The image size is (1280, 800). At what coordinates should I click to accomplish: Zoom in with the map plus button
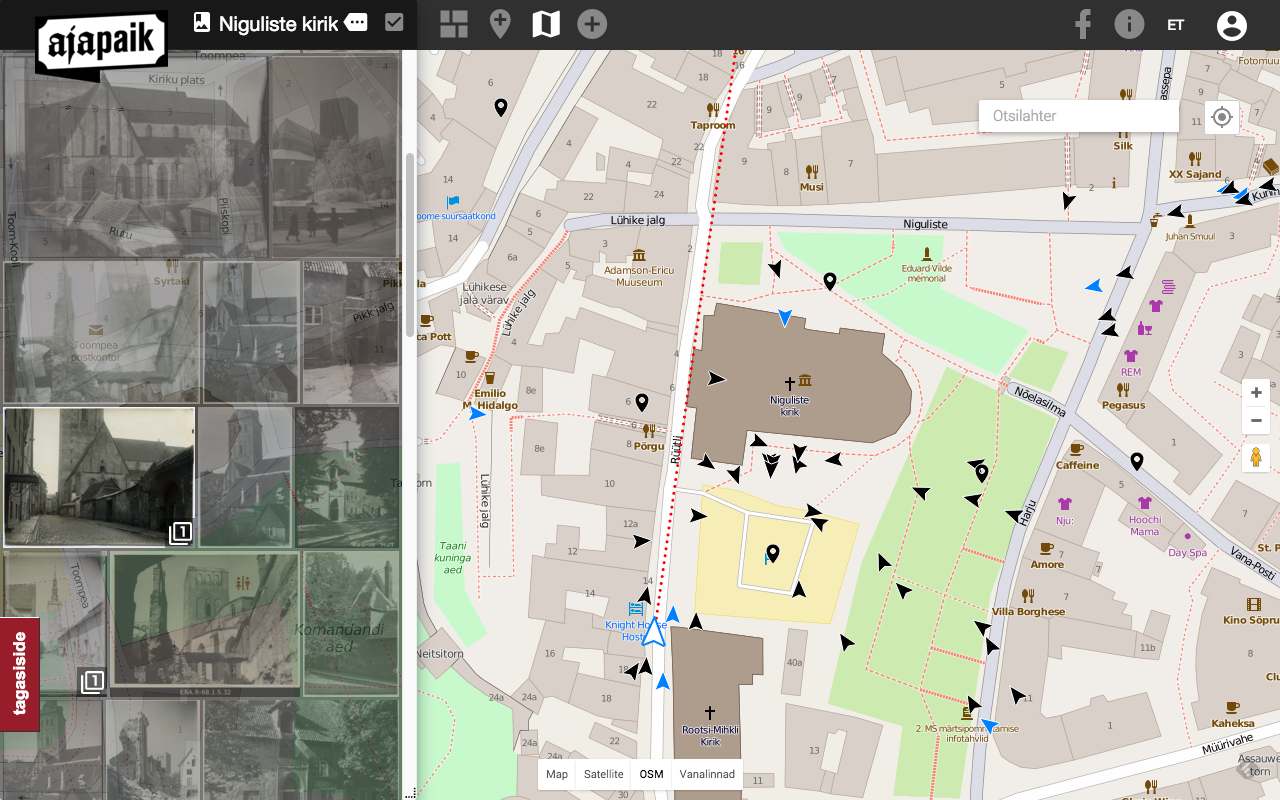tap(1256, 392)
